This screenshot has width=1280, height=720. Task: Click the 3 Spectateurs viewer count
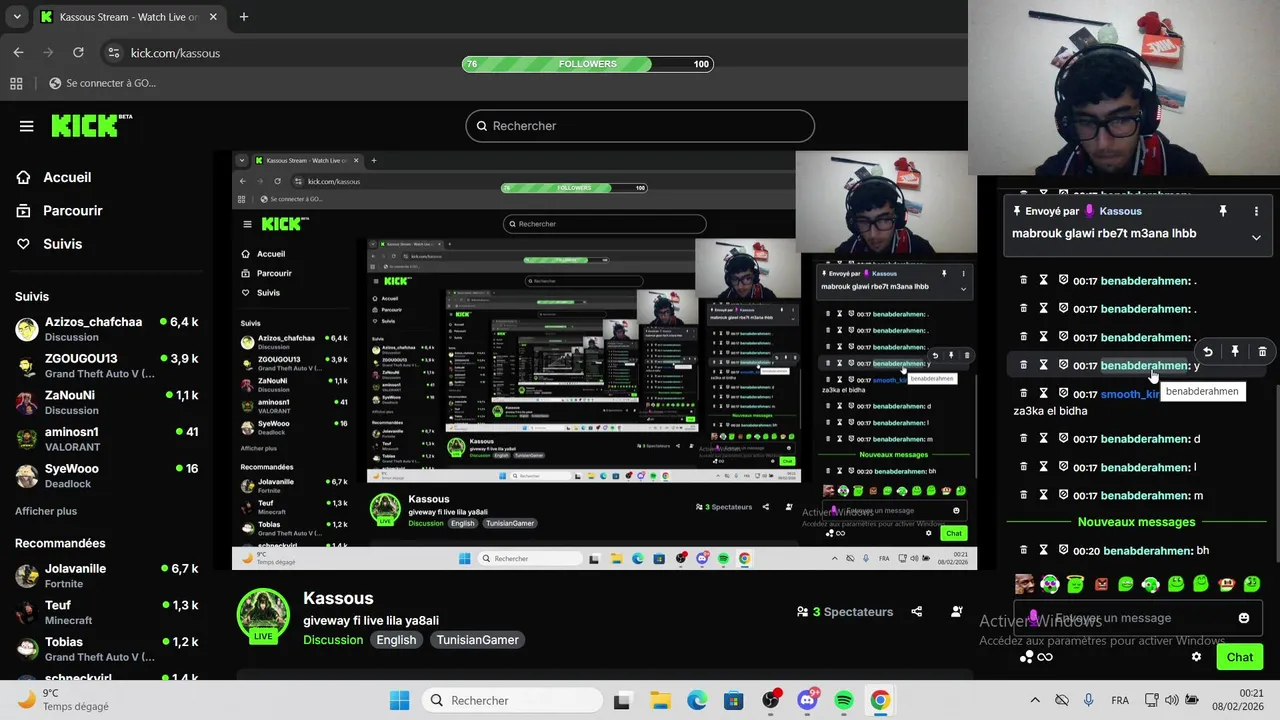[x=845, y=611]
